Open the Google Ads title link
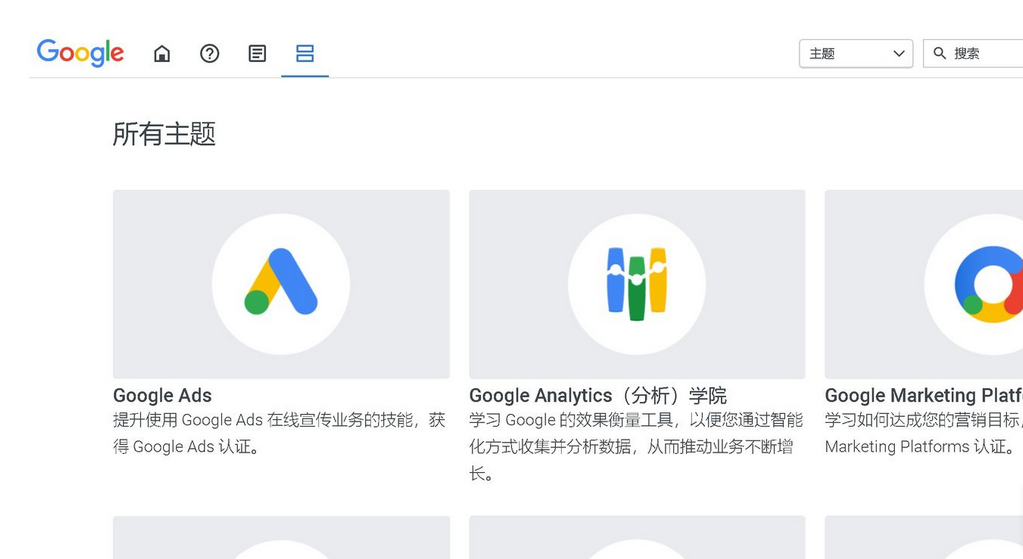The height and width of the screenshot is (559, 1023). tap(162, 395)
